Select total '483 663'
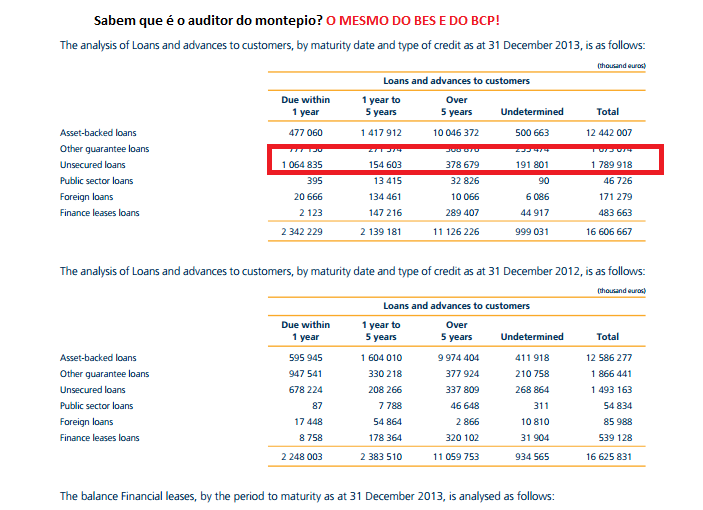The image size is (703, 510). (616, 213)
